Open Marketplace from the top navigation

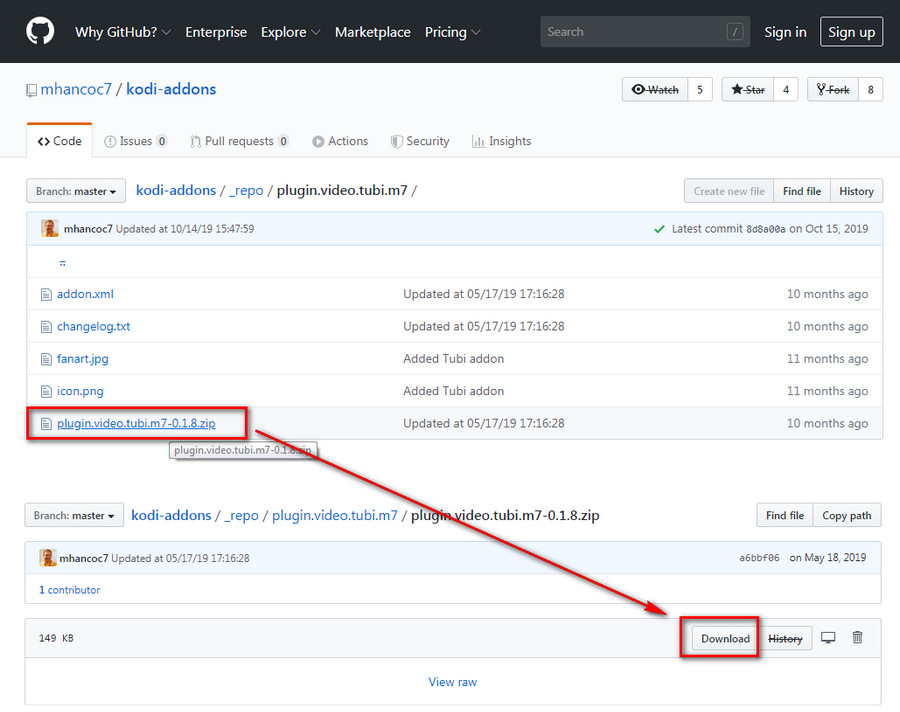click(373, 32)
